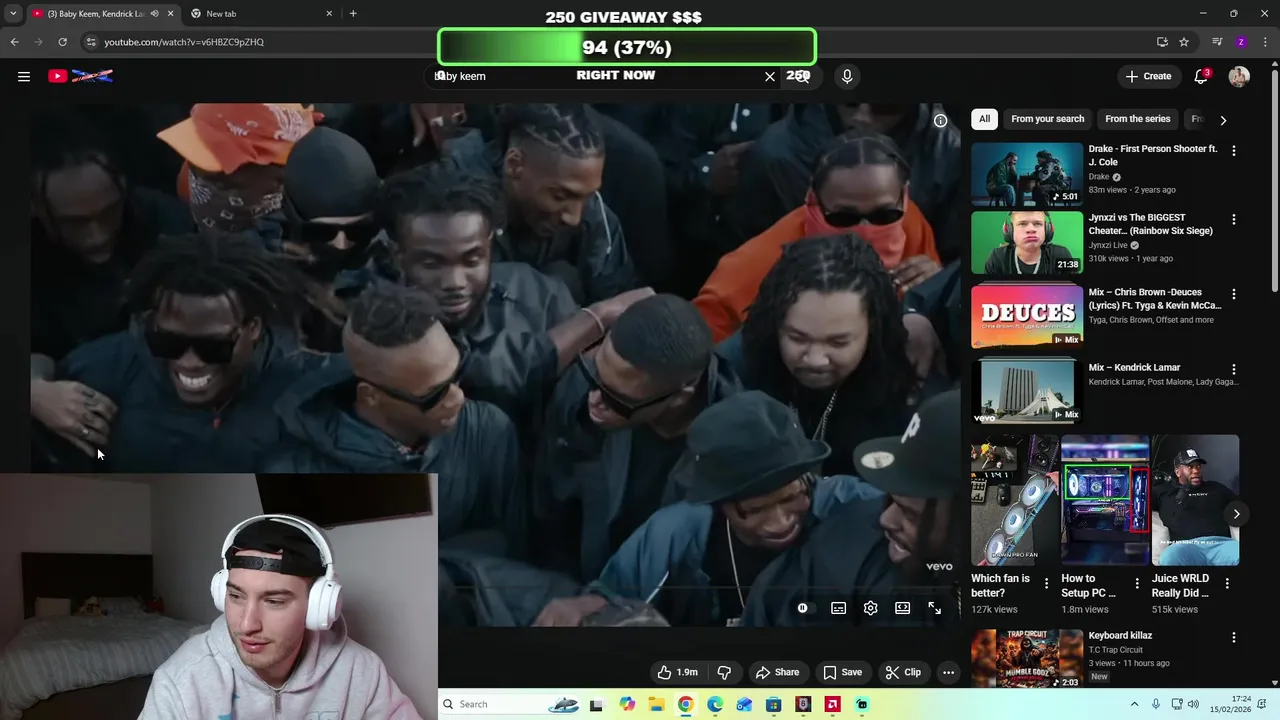Open options for Keyboard killaz video
The height and width of the screenshot is (720, 1280).
[1233, 637]
